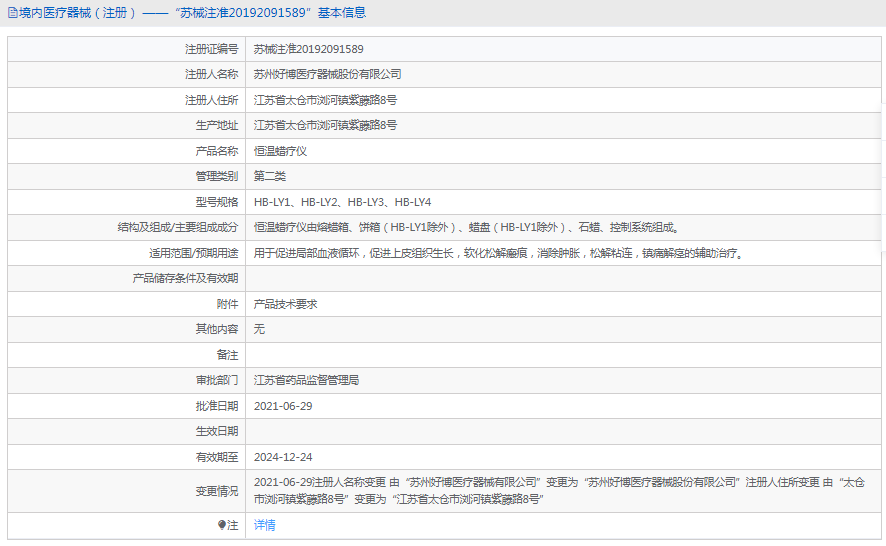
Task: Click the 其他内容 label
Action: pyautogui.click(x=217, y=329)
